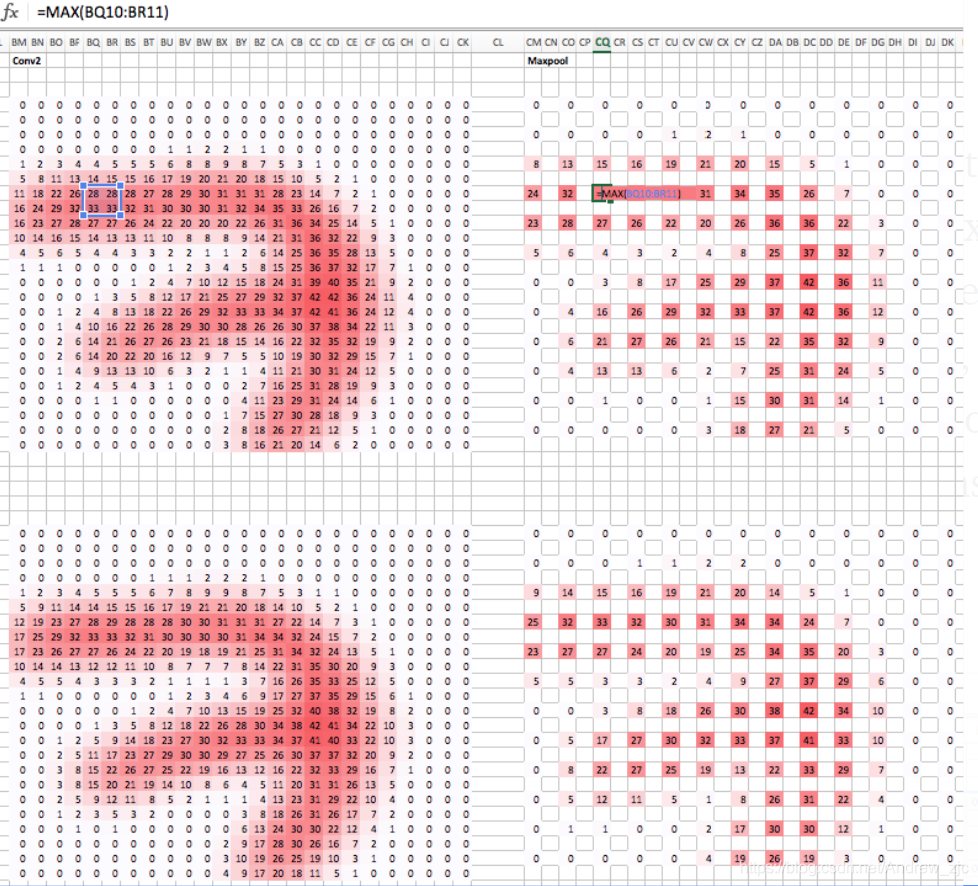Select column header BQ
The height and width of the screenshot is (886, 978).
(x=93, y=42)
